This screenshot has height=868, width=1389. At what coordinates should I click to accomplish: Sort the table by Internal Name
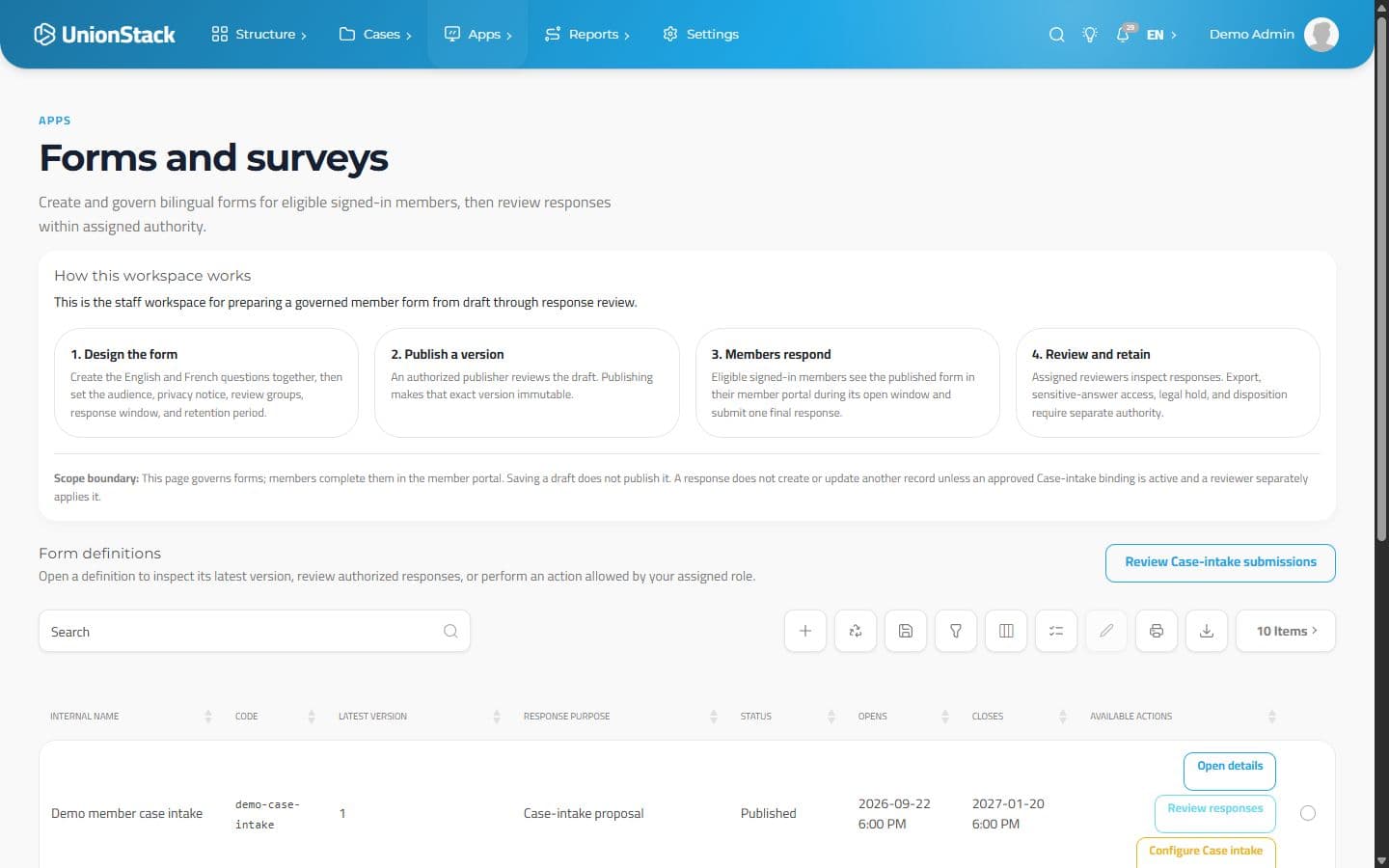pyautogui.click(x=131, y=717)
